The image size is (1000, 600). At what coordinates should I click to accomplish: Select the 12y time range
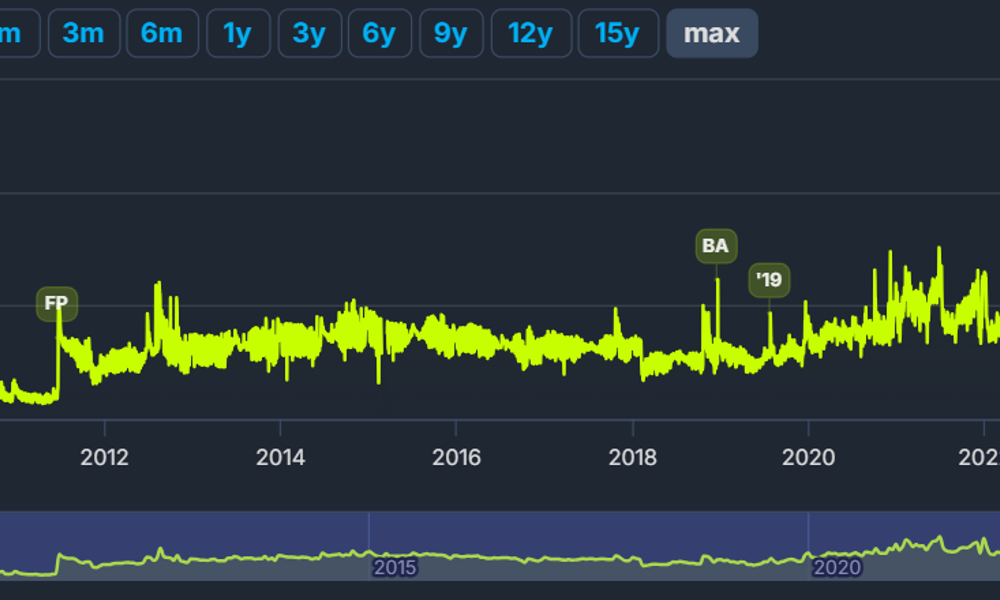531,34
